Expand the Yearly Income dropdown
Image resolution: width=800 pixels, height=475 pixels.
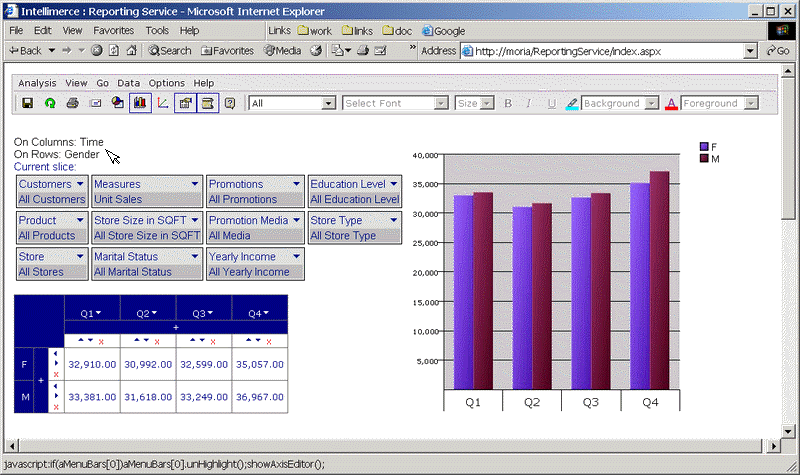point(296,256)
